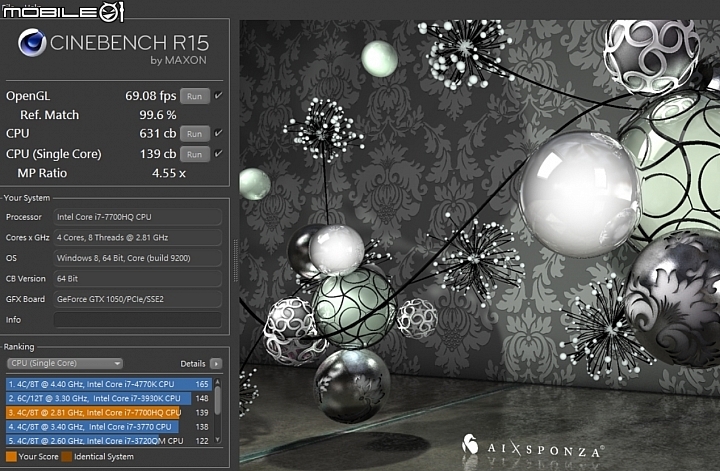This screenshot has width=720, height=471.
Task: Click the MP Ratio value 4.55 x
Action: coord(169,173)
